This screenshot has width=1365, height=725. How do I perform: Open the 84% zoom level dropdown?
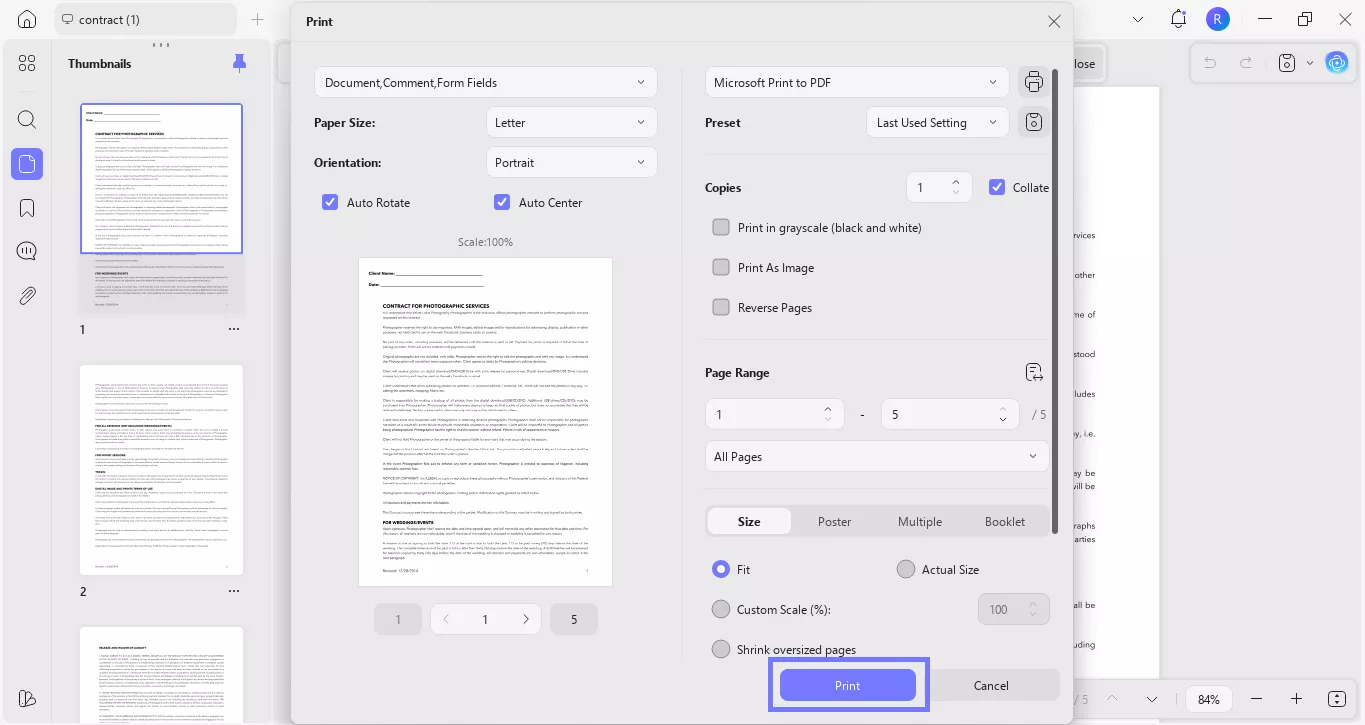[x=1208, y=699]
